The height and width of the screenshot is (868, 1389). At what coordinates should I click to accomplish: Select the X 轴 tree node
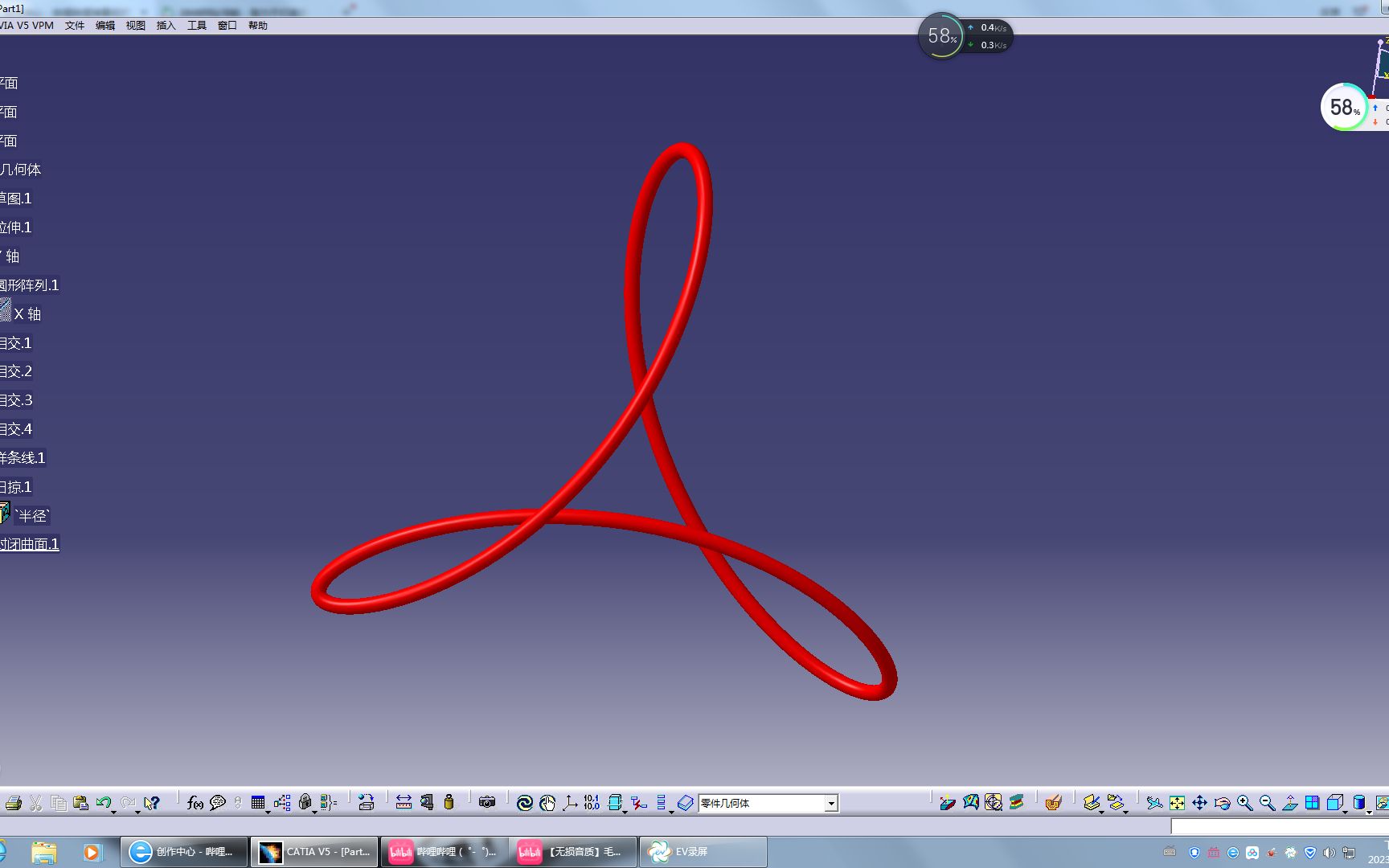pos(27,314)
